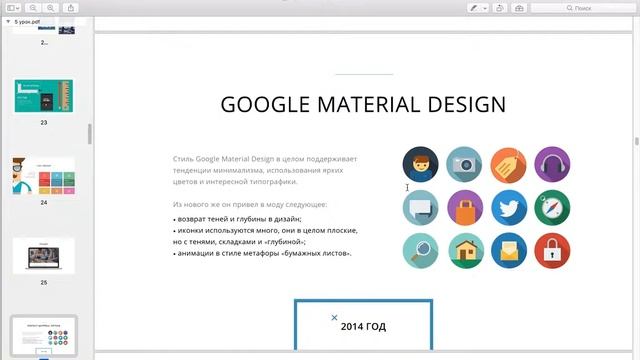Collapse the 5 урок.pdf disclosure triangle
Viewport: 640px width, 360px height.
click(8, 21)
